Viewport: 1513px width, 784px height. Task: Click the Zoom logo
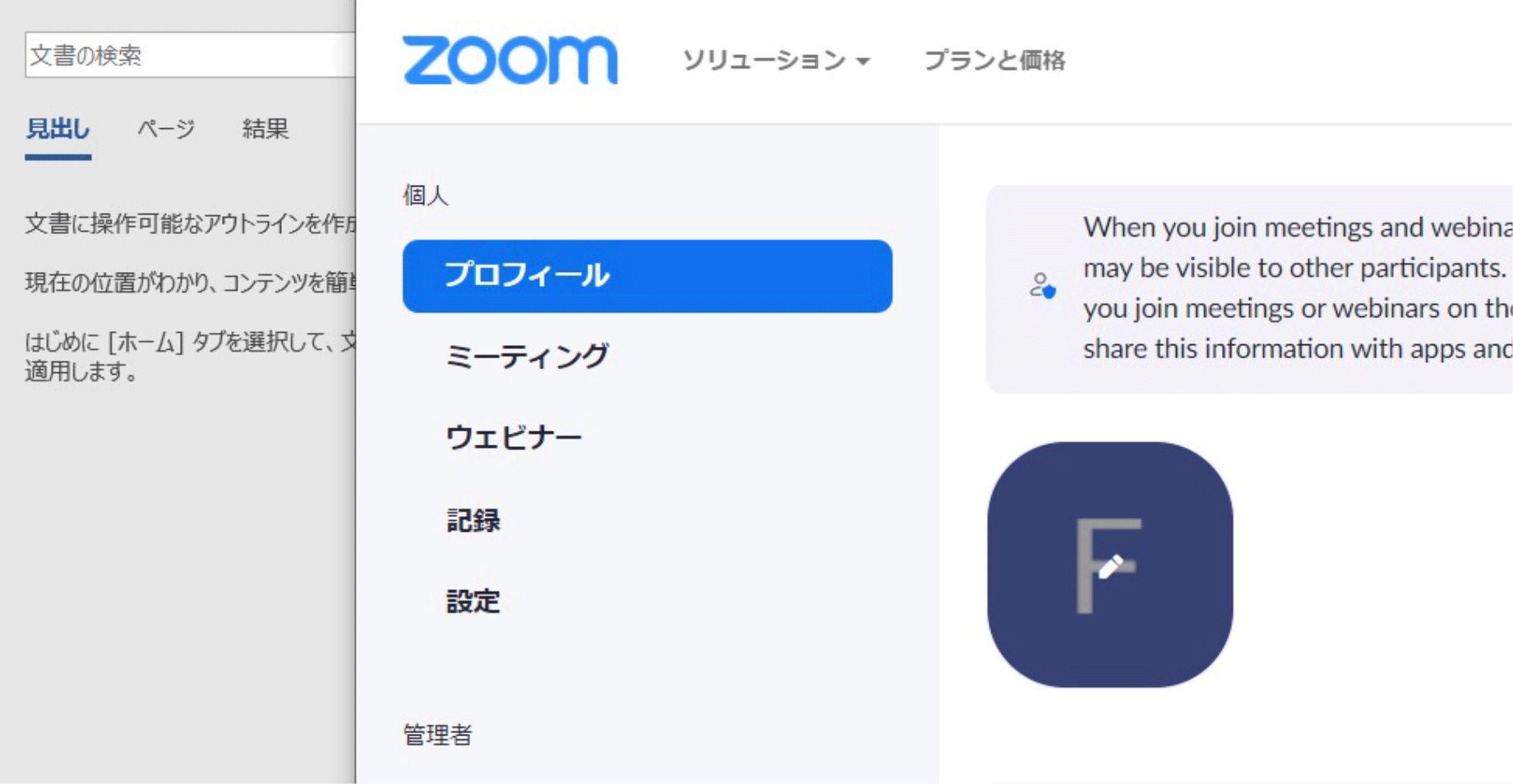(510, 60)
